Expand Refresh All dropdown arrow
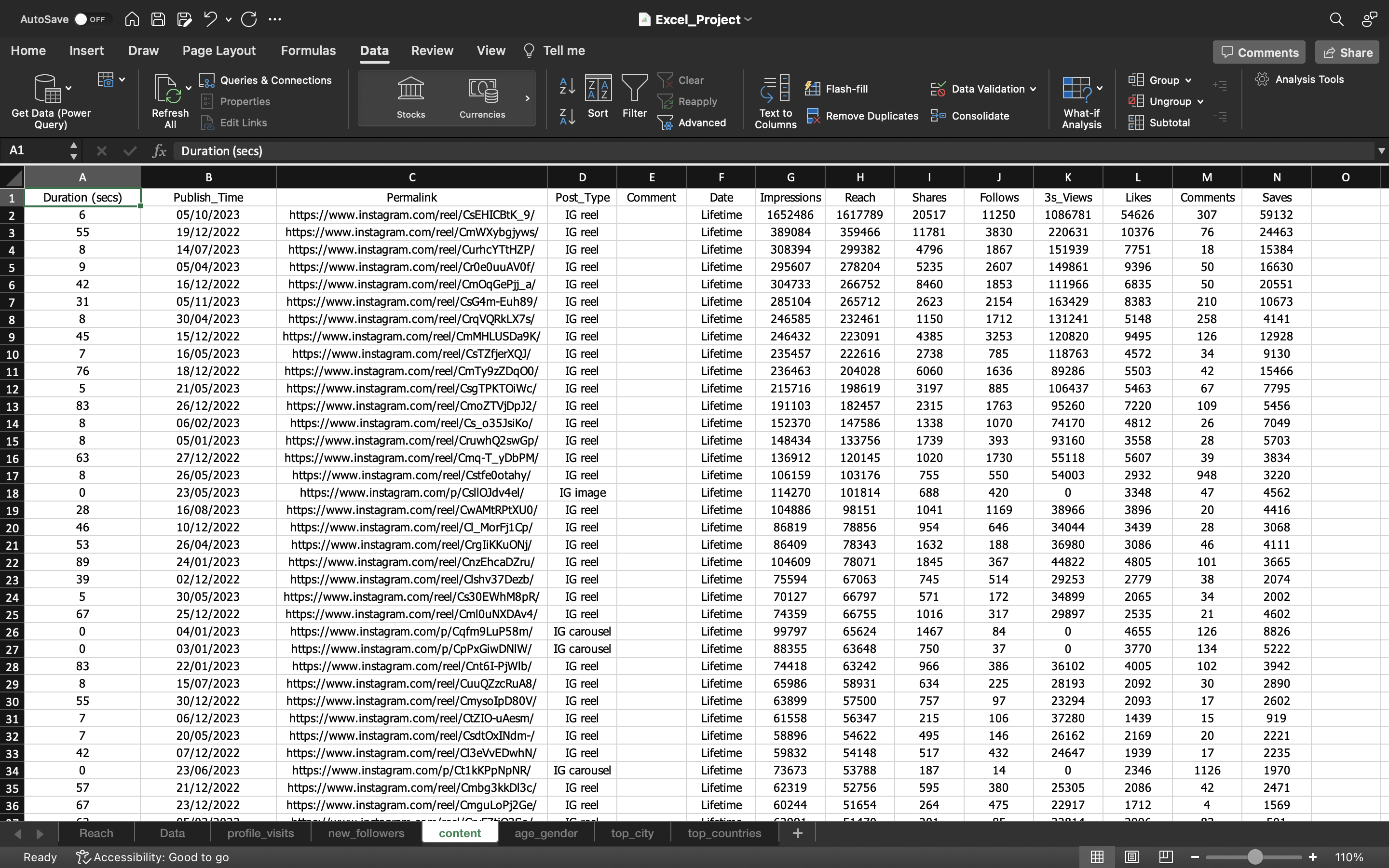 click(x=188, y=88)
